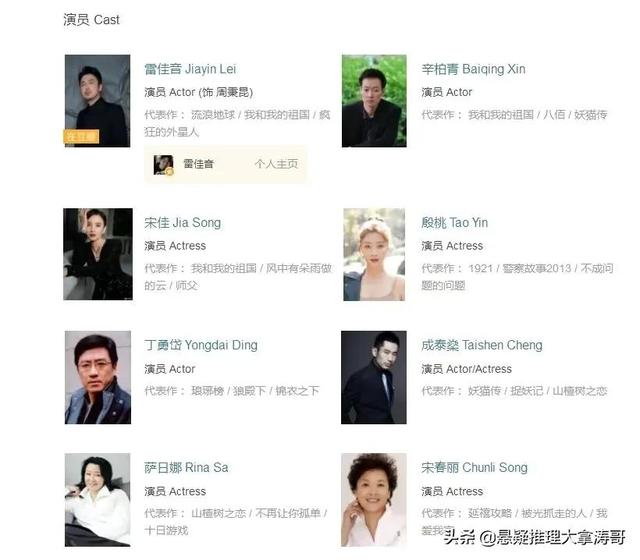Open Taishen Cheng's cast photo
Viewport: 640px width, 560px height.
(374, 377)
